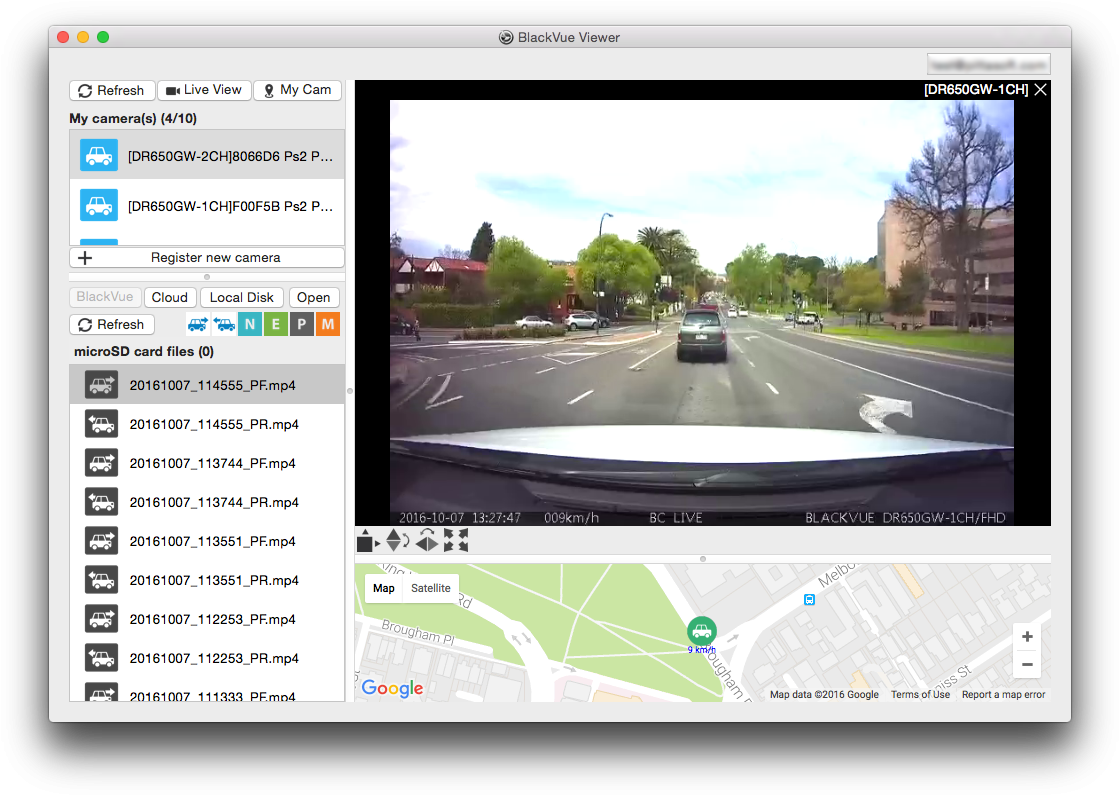Switch to the Local Disk source tab
Screen dimensions: 1119x795
(x=241, y=297)
